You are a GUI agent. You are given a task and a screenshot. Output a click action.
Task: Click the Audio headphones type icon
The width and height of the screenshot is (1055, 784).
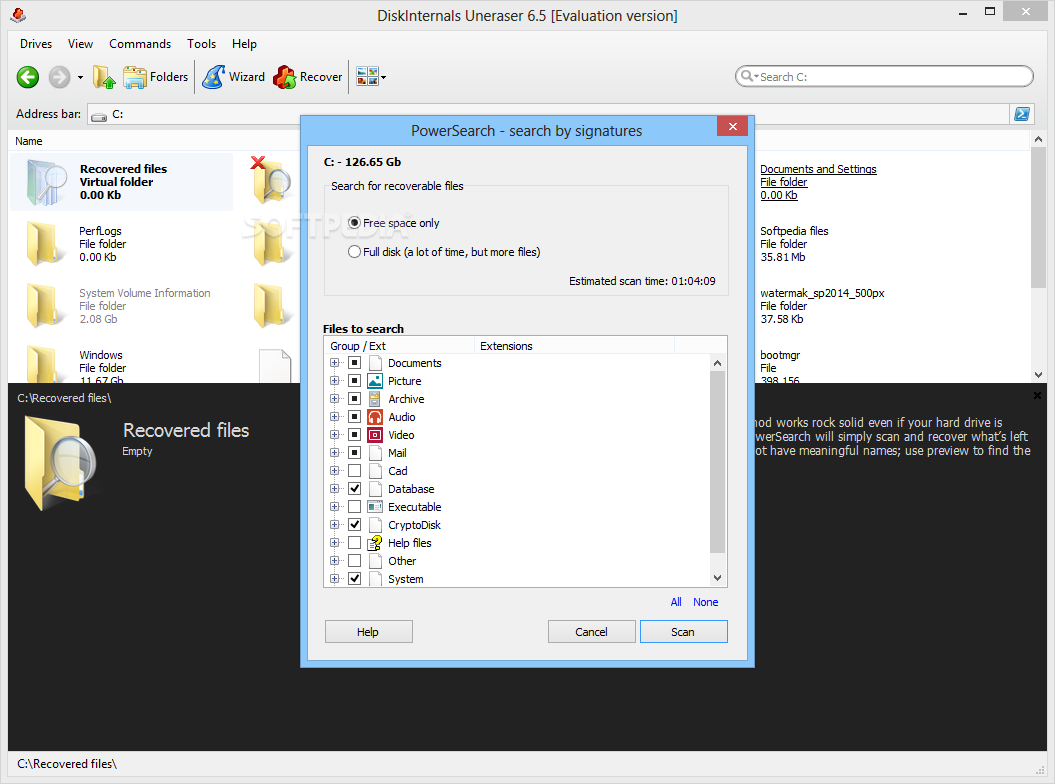375,417
